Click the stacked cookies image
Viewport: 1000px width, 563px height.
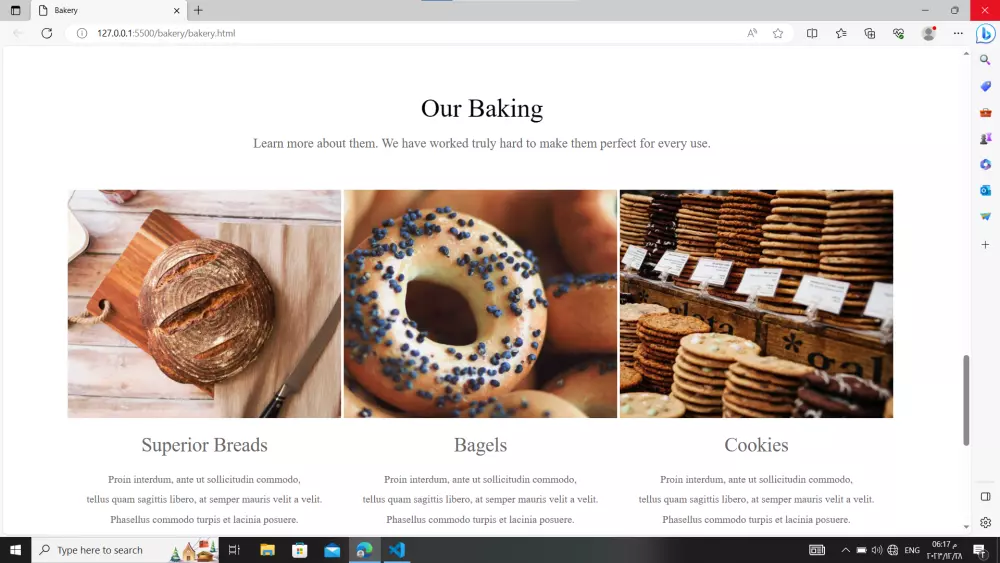(x=756, y=303)
